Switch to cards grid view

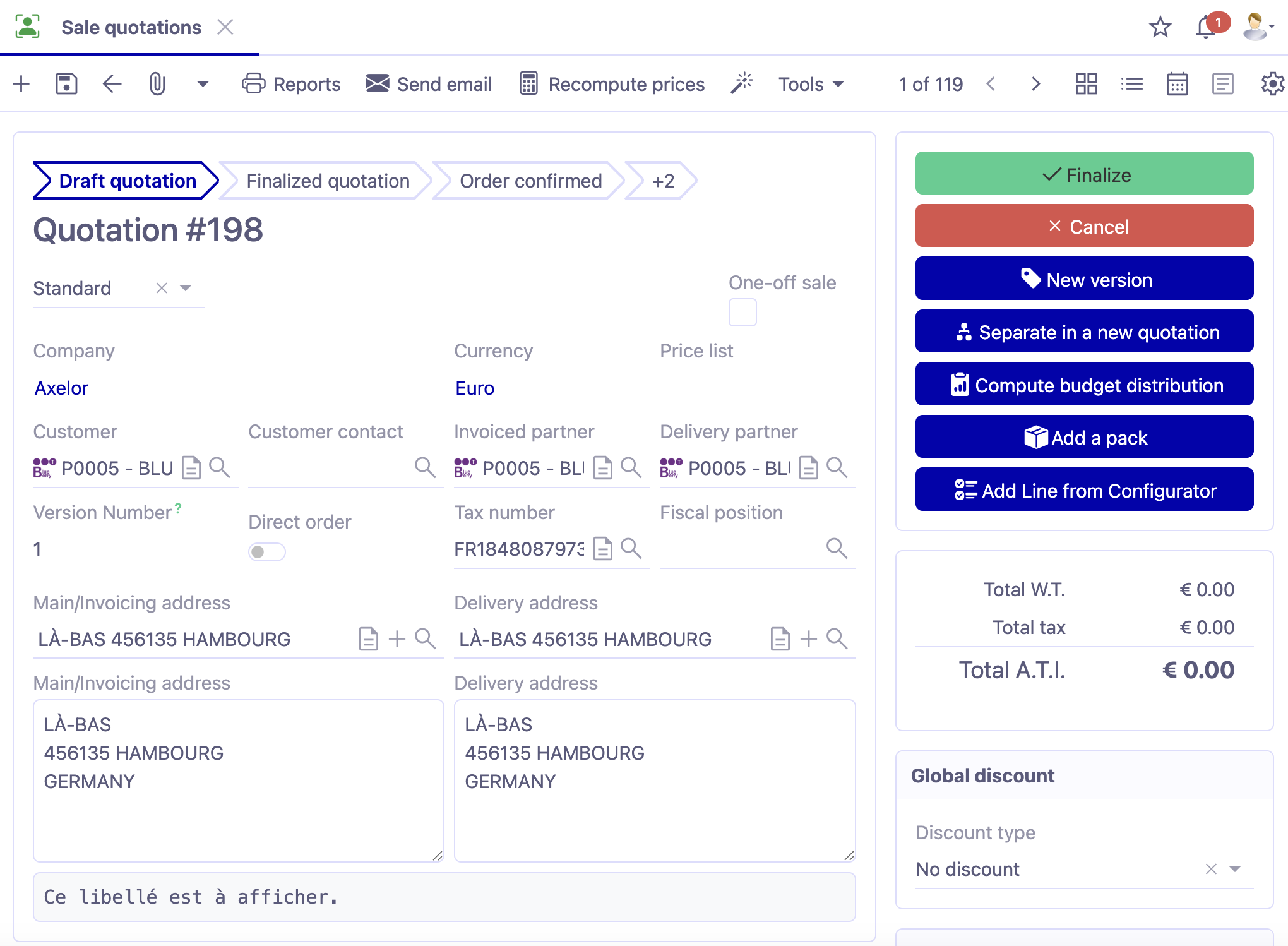coord(1086,84)
